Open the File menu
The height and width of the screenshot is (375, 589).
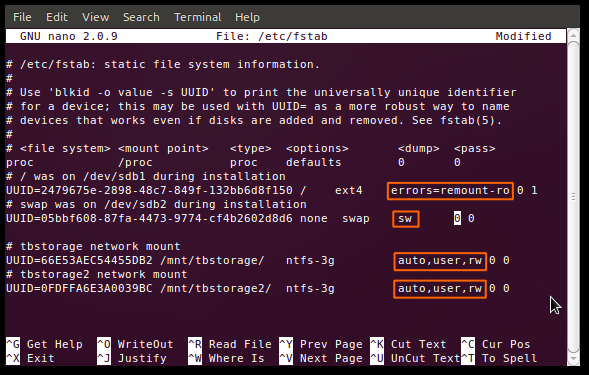pyautogui.click(x=22, y=17)
